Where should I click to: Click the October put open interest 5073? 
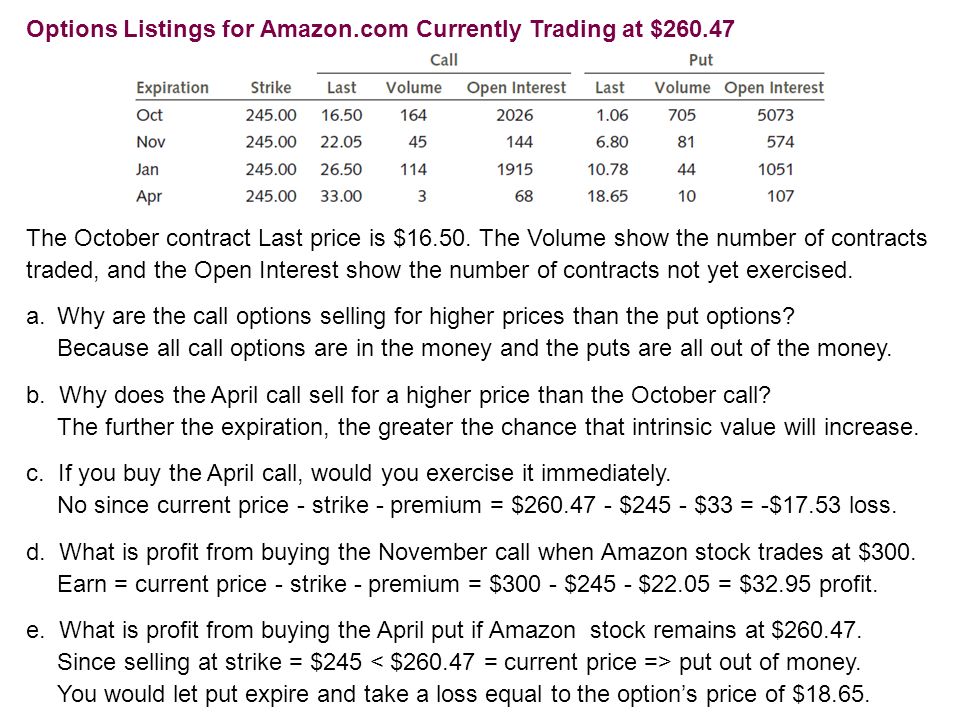775,115
